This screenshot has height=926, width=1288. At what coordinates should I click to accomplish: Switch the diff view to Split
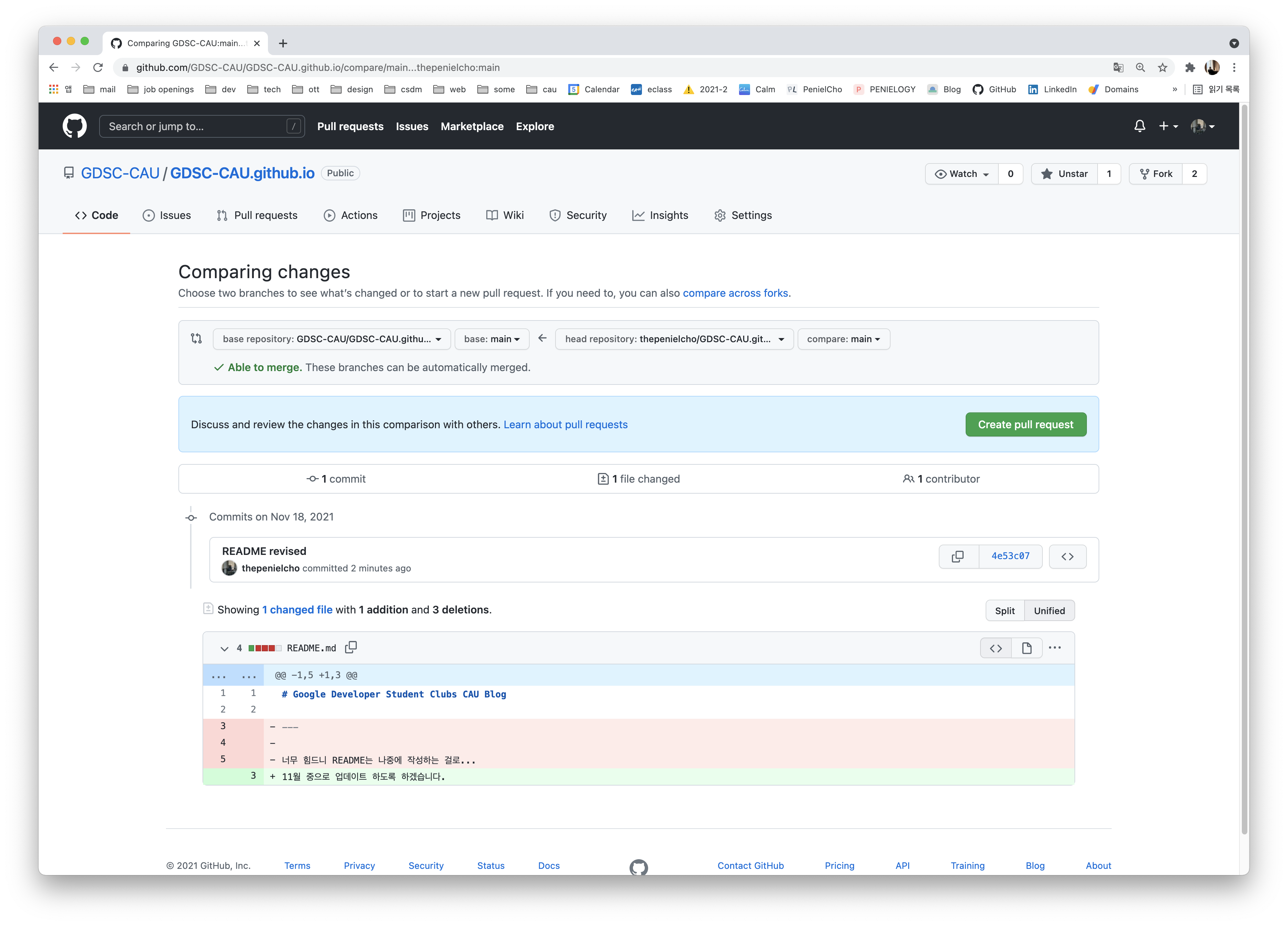click(x=1004, y=610)
